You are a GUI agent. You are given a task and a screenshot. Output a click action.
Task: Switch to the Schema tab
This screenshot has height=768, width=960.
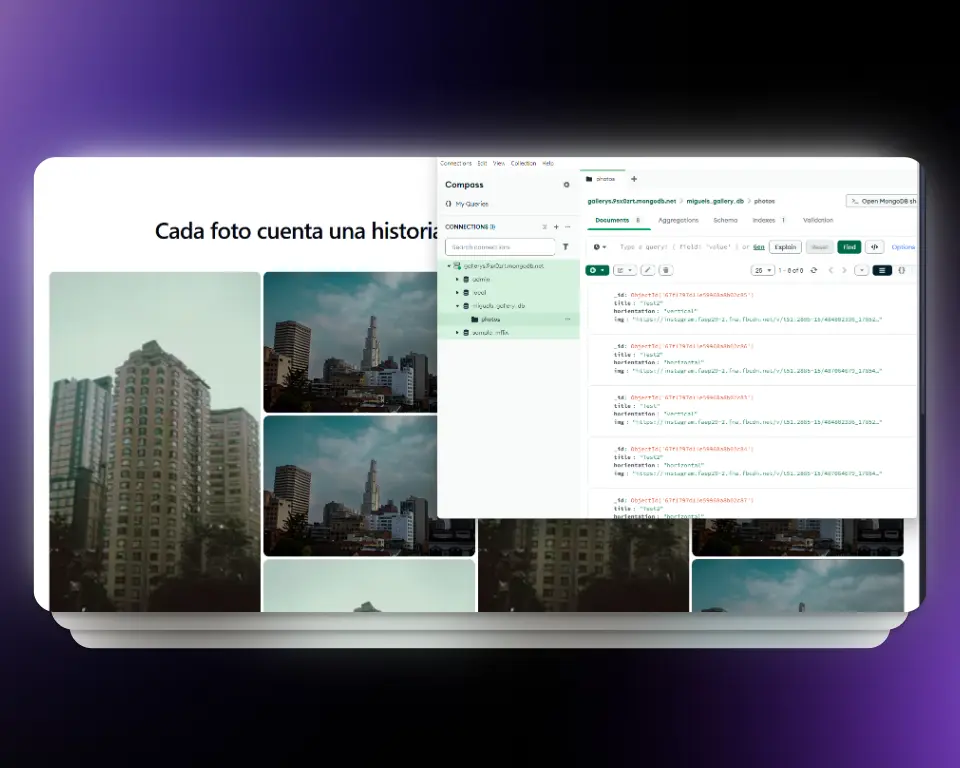(726, 220)
